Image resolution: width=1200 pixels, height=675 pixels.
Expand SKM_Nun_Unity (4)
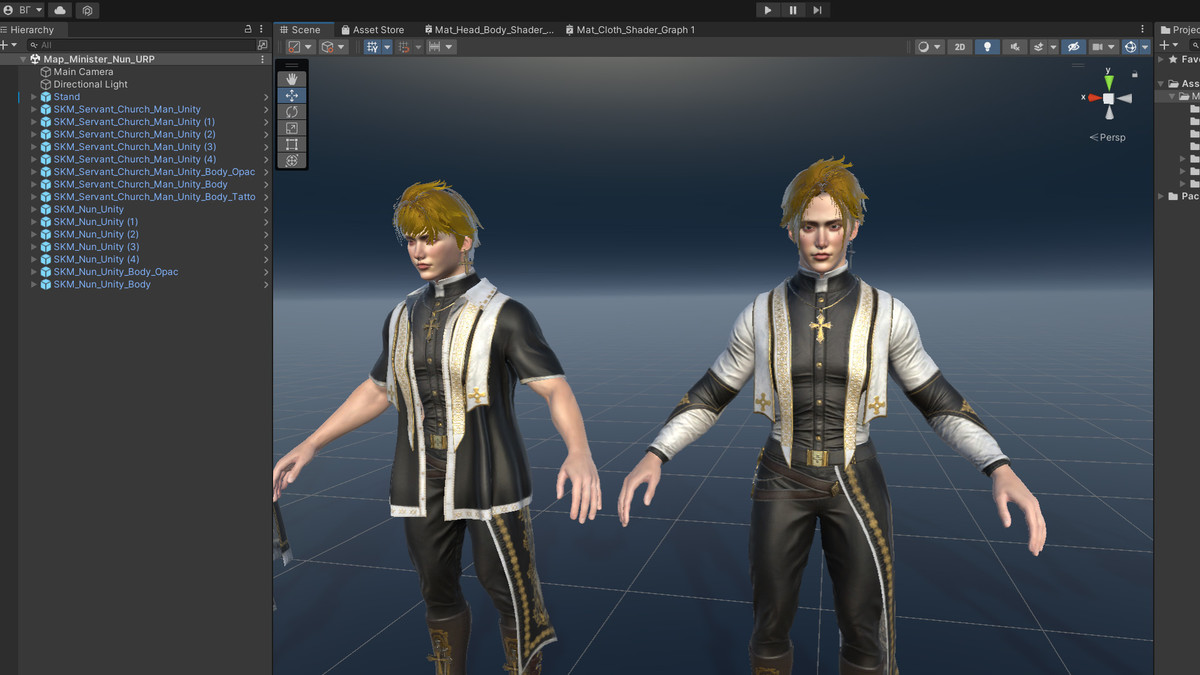click(34, 259)
